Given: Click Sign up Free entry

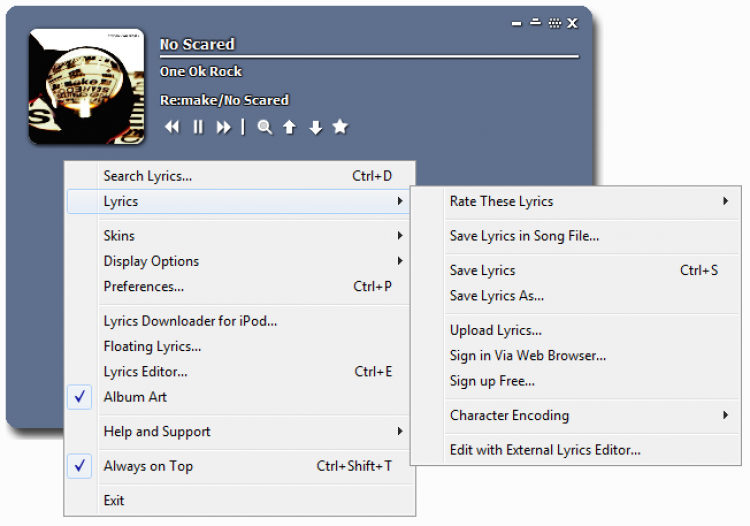Looking at the screenshot, I should point(492,381).
